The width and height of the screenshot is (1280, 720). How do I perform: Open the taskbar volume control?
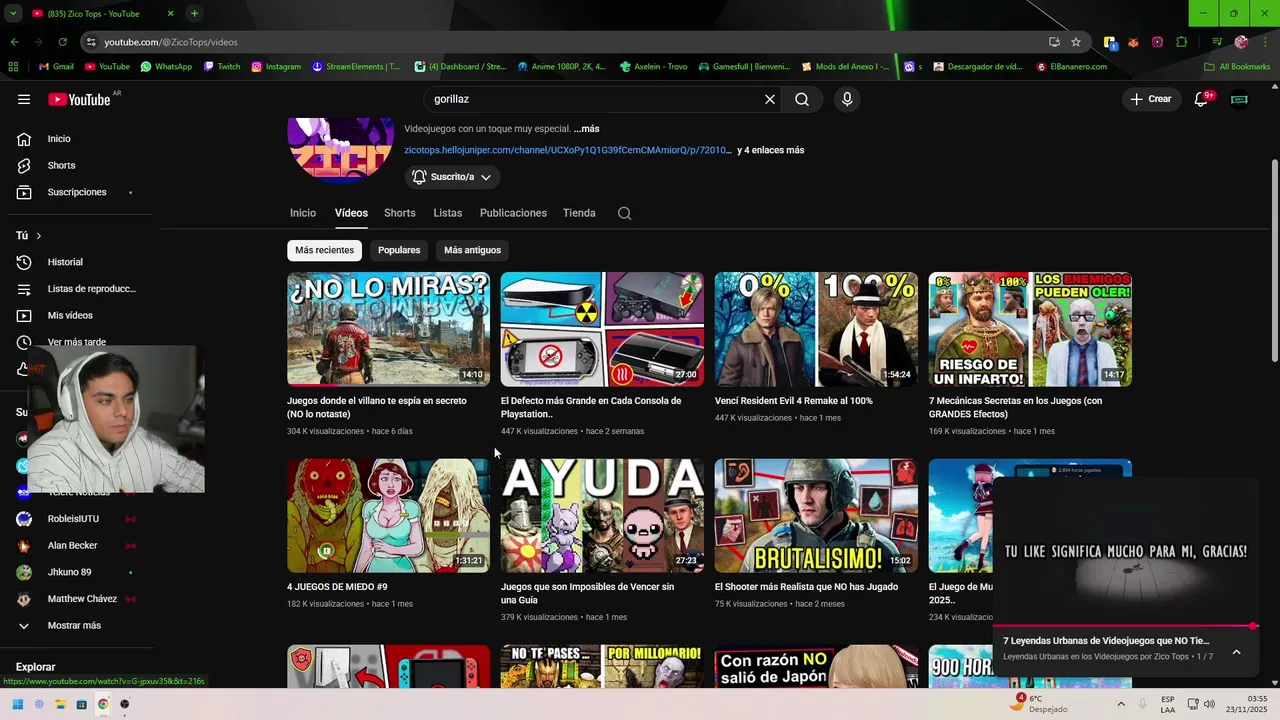(x=1209, y=704)
